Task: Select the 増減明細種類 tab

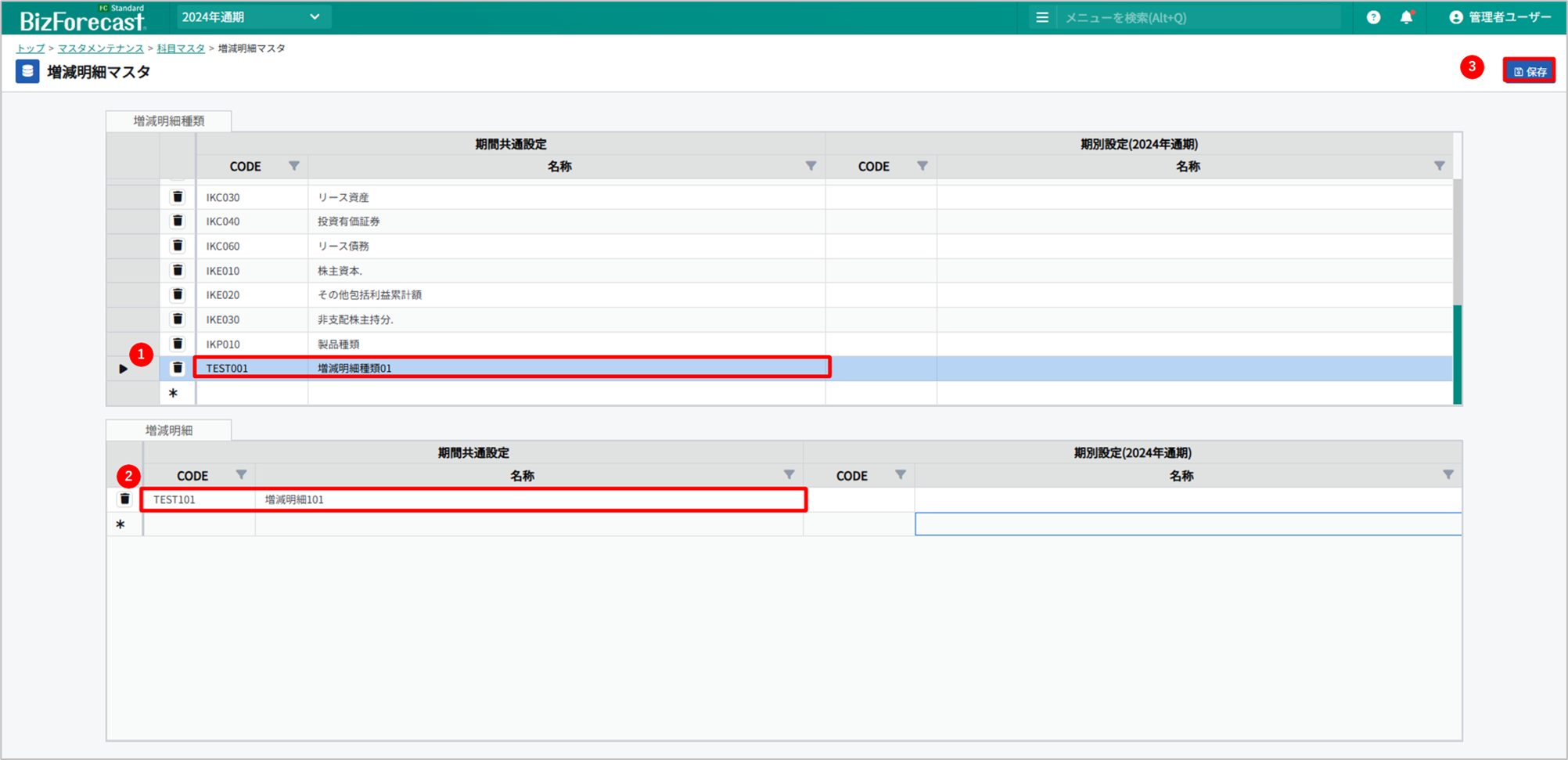Action: coord(169,121)
